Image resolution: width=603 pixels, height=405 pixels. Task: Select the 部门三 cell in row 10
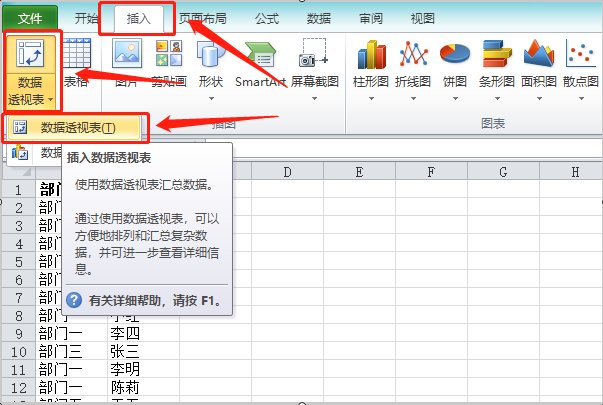(x=72, y=351)
